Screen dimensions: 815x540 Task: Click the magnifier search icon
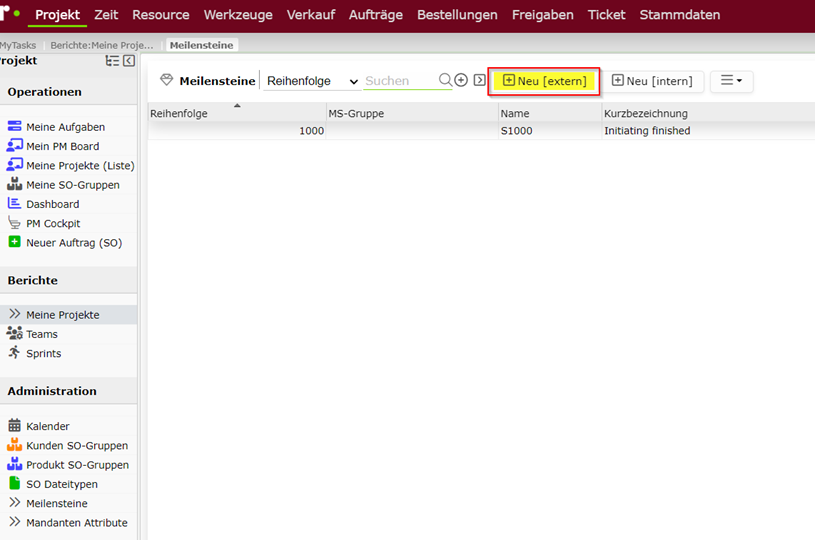pyautogui.click(x=445, y=80)
